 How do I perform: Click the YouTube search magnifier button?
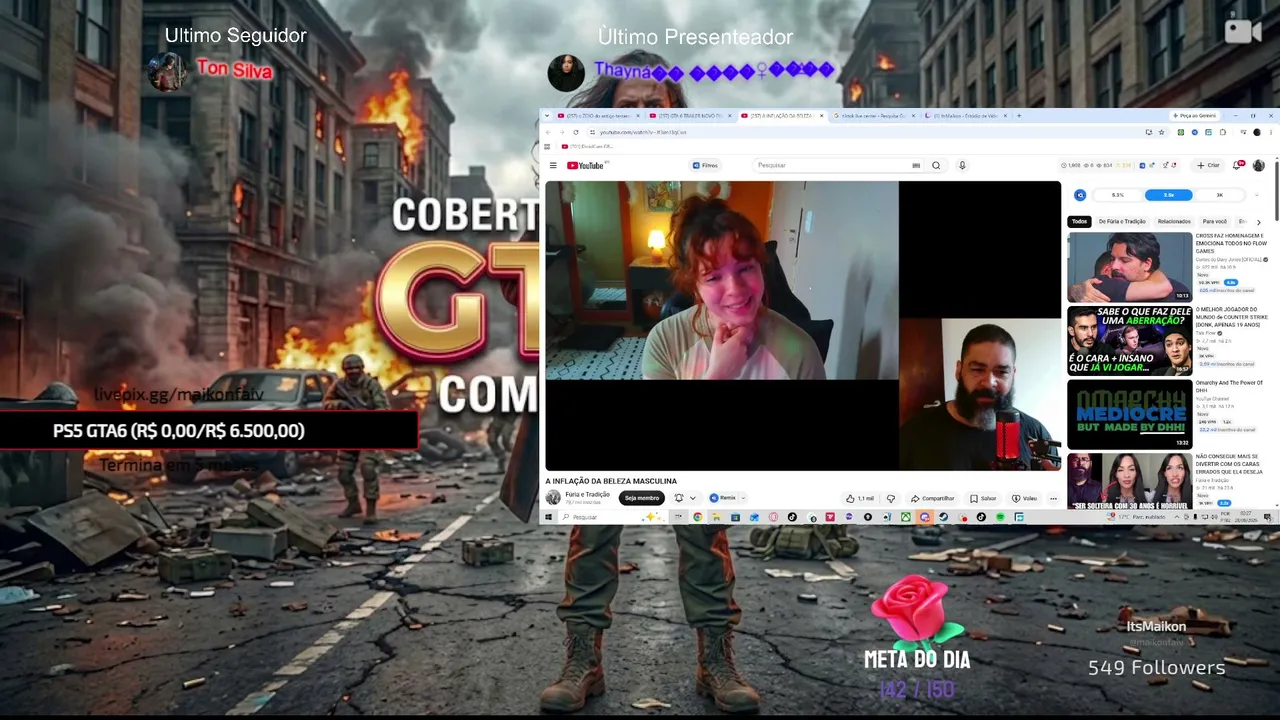(936, 166)
